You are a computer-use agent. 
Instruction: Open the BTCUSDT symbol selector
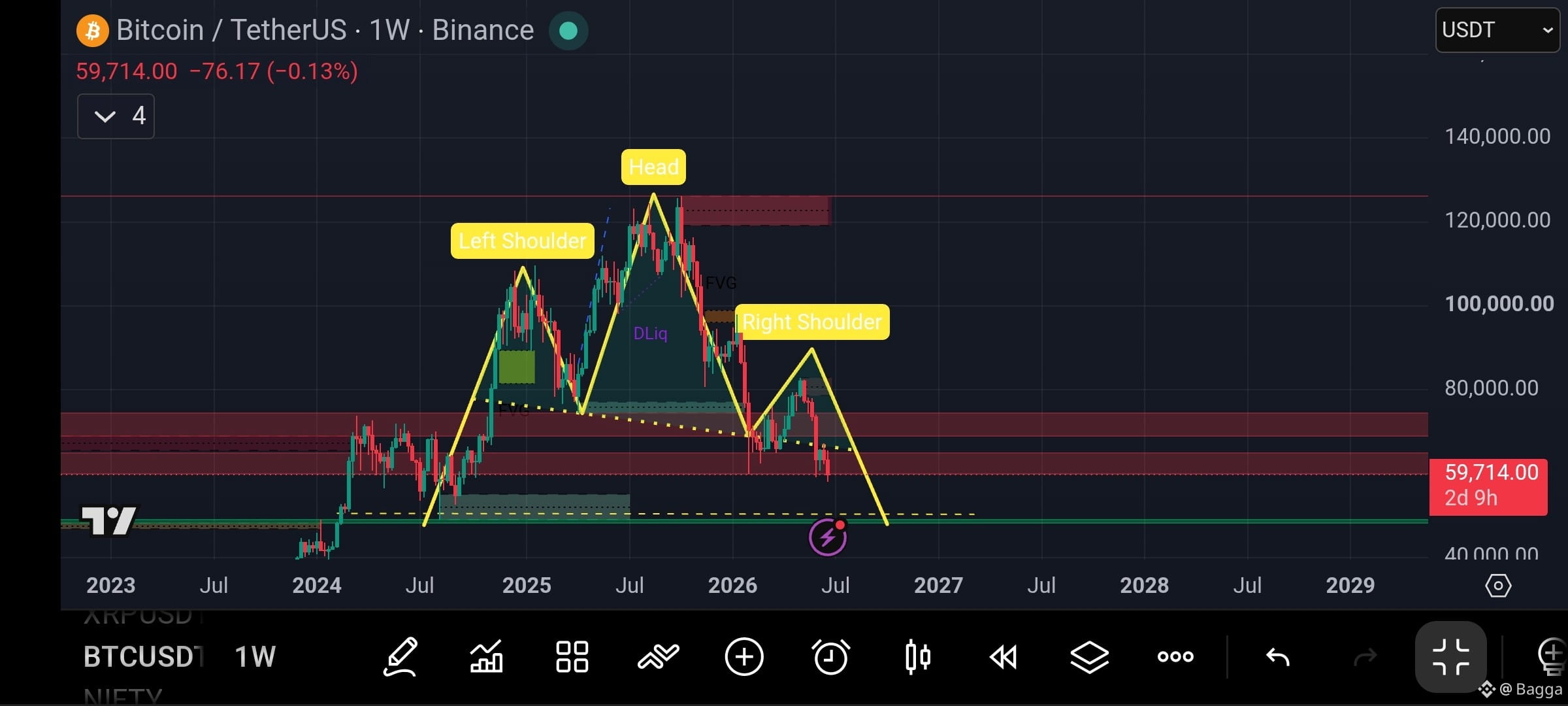(x=143, y=656)
